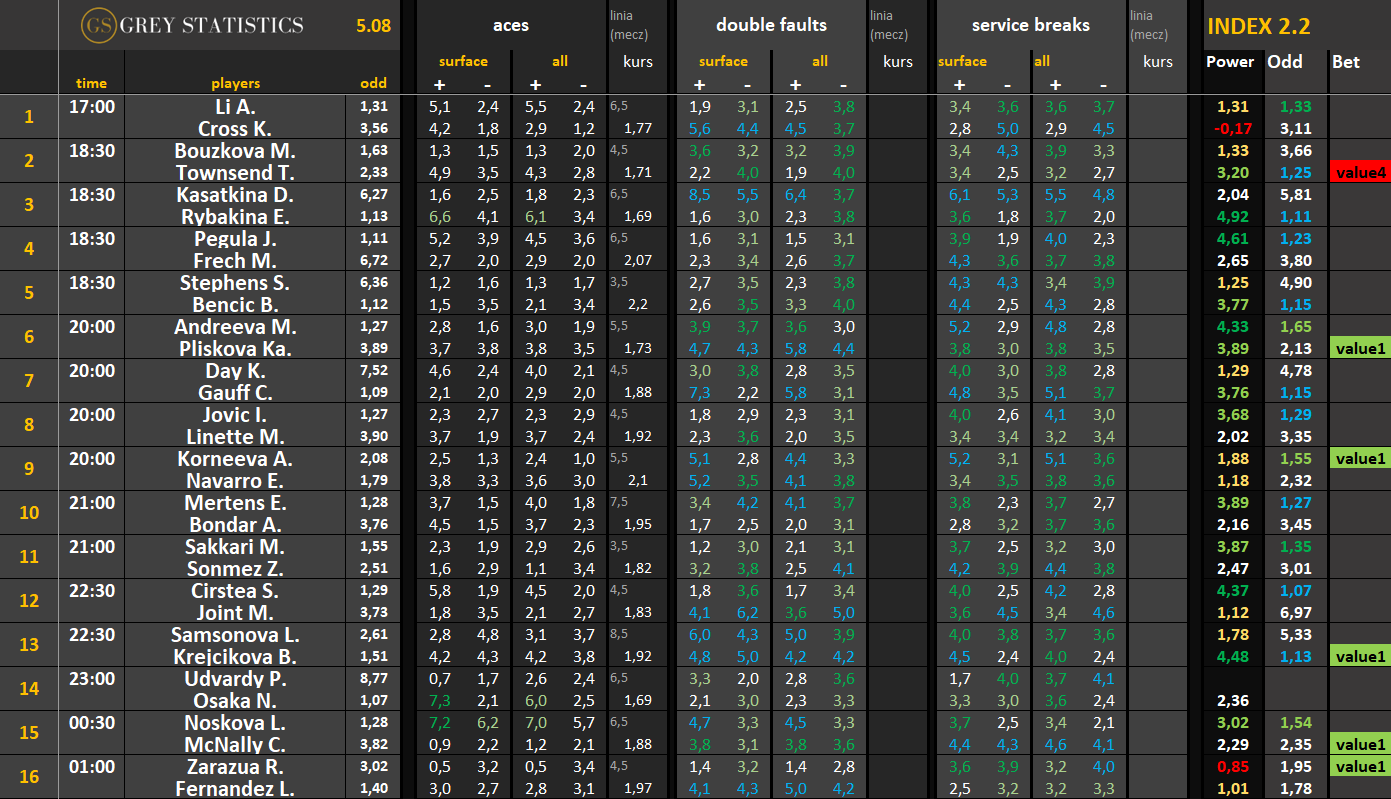The width and height of the screenshot is (1391, 799).
Task: Select player Sonmez Z.
Action: [235, 568]
